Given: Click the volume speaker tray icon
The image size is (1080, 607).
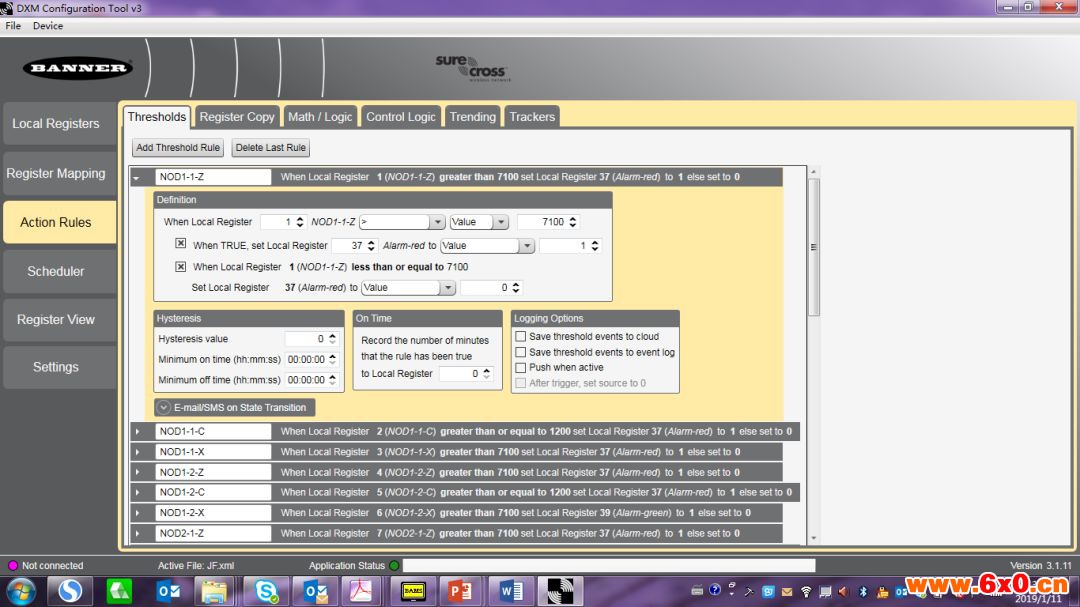Looking at the screenshot, I should click(843, 592).
